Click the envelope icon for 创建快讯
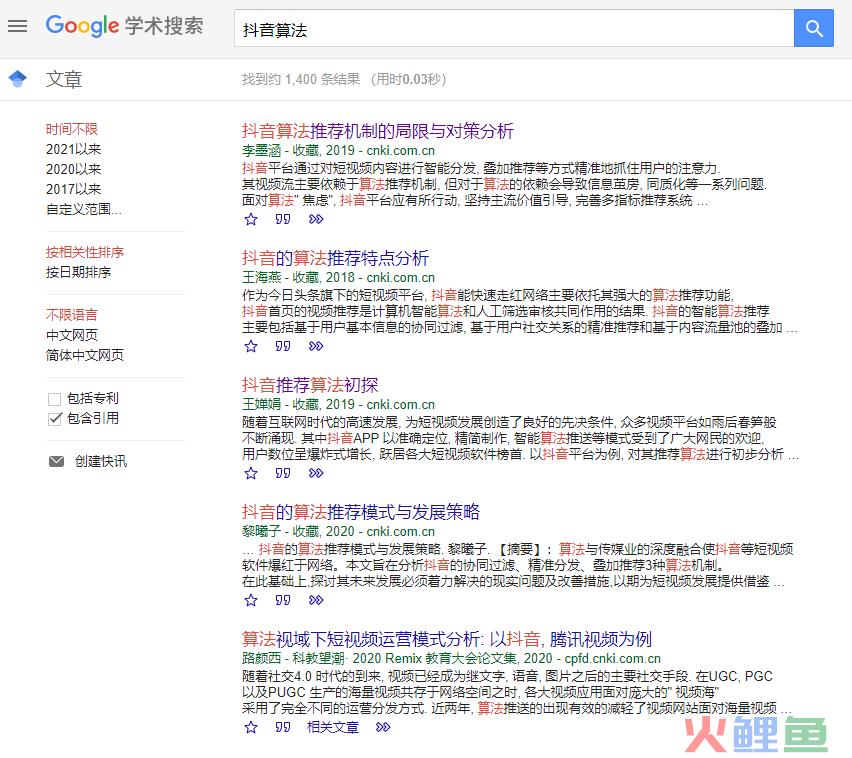 click(57, 461)
